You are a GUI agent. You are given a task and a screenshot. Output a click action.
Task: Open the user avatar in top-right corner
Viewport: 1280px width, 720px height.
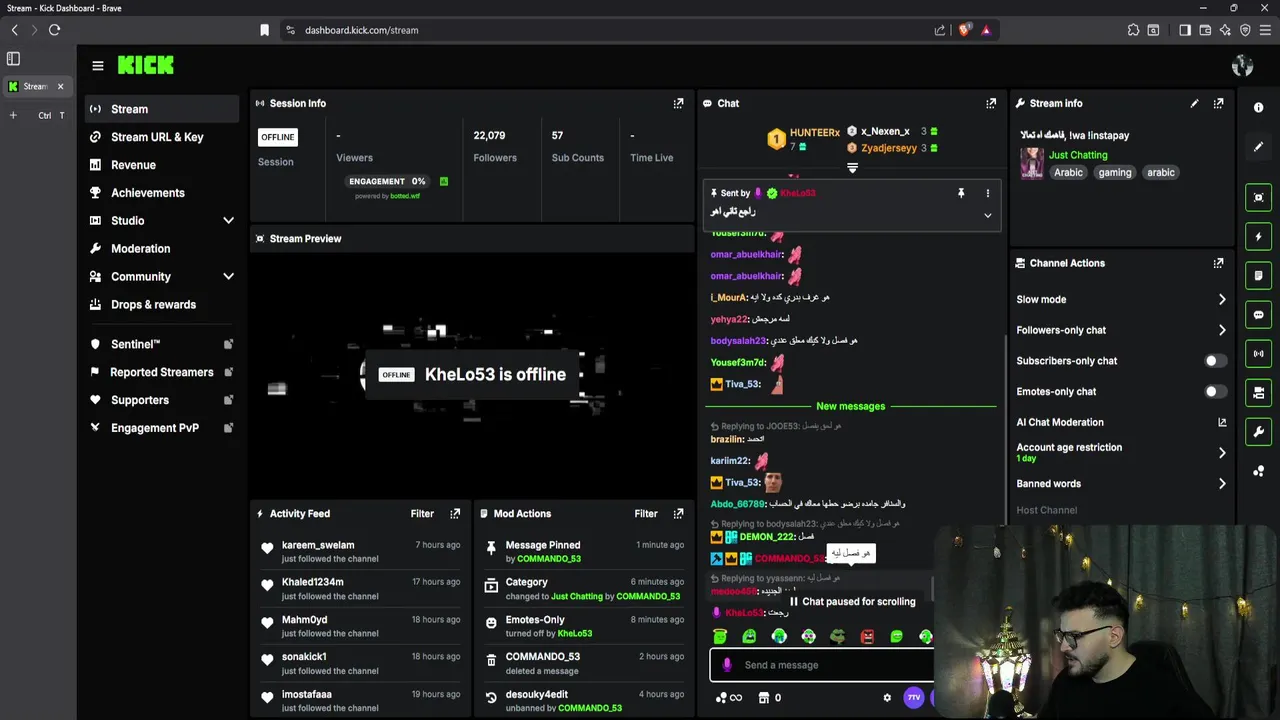click(1242, 66)
